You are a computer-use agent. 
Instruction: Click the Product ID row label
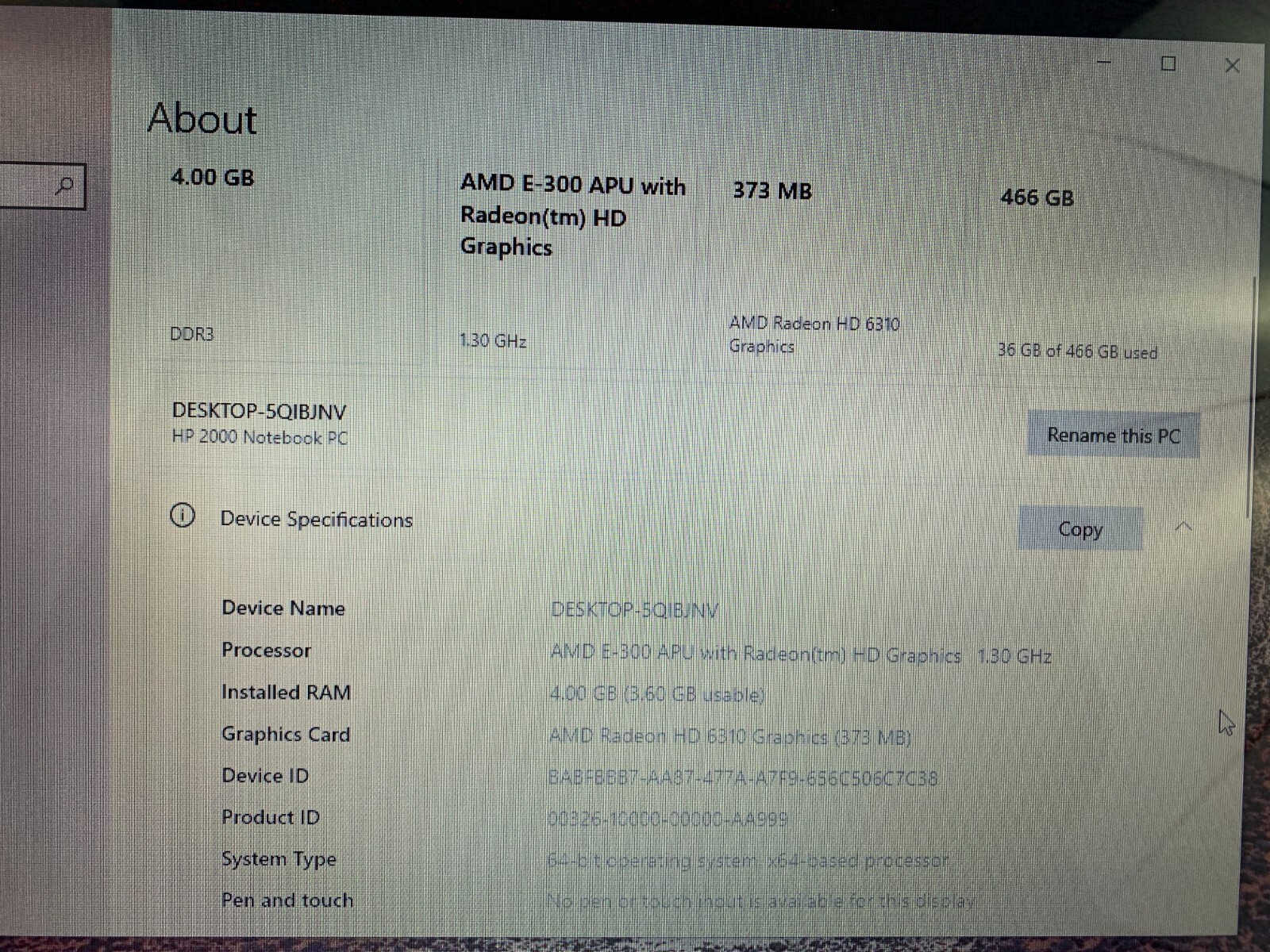point(271,816)
